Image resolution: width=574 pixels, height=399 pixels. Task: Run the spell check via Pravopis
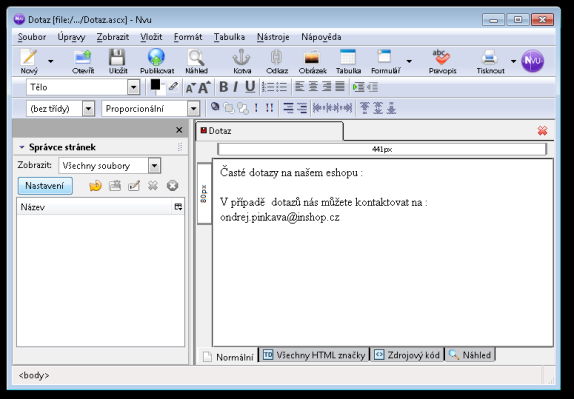[x=442, y=57]
